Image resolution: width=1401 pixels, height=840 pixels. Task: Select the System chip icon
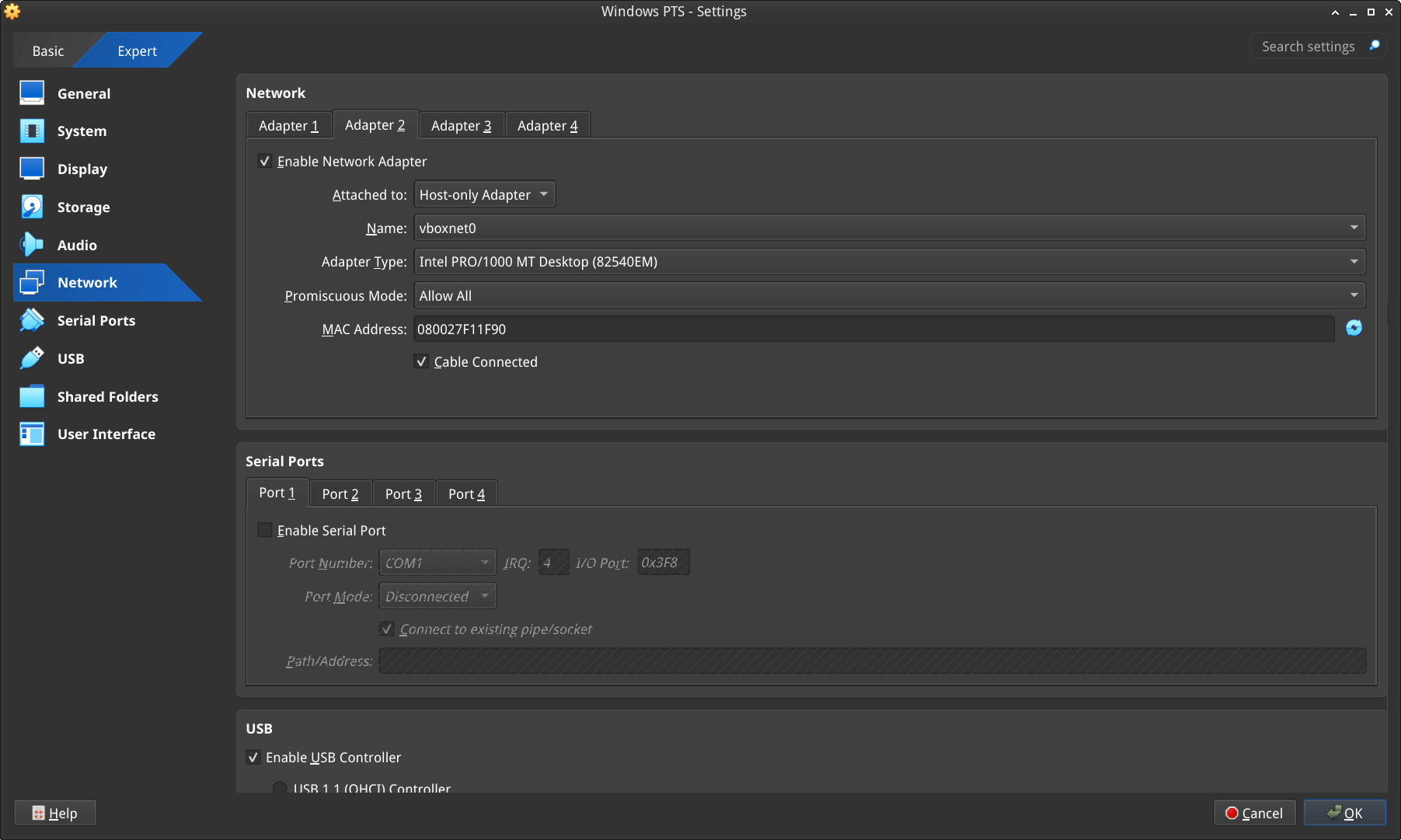click(x=32, y=131)
